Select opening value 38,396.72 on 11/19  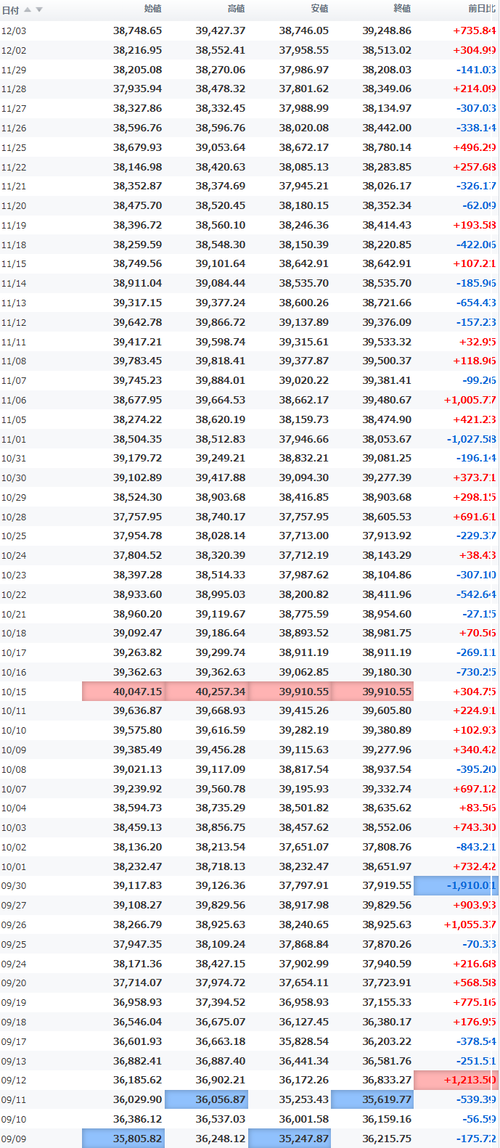point(138,225)
